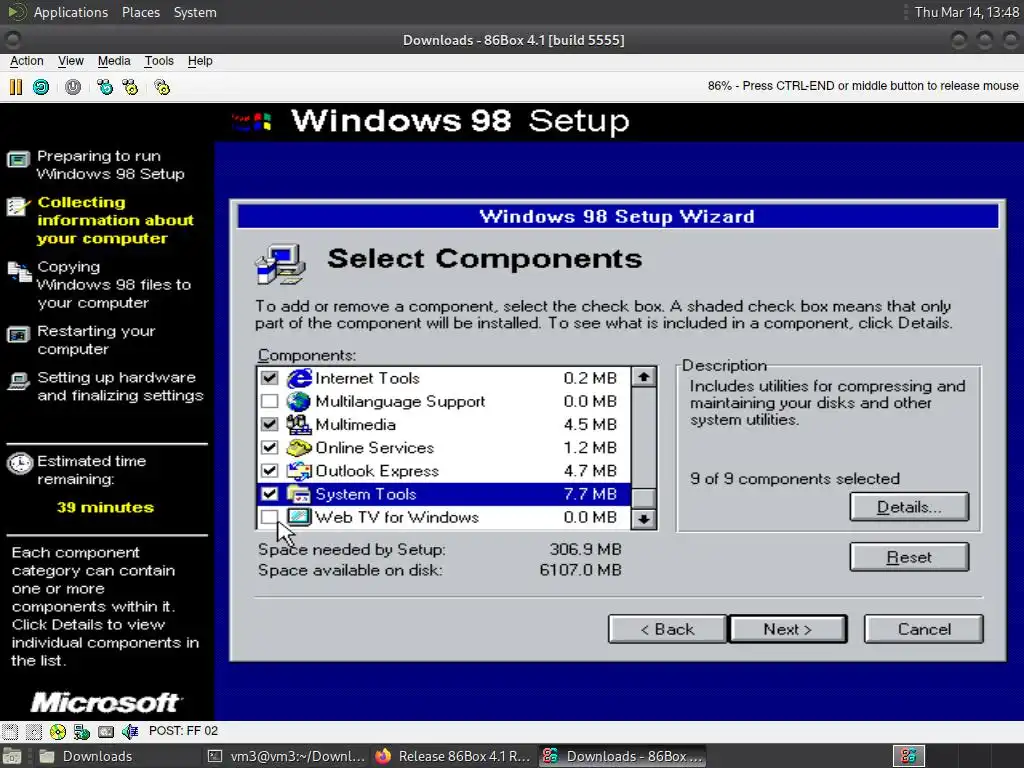The image size is (1024, 768).
Task: Click the System Tools component icon
Action: point(299,494)
